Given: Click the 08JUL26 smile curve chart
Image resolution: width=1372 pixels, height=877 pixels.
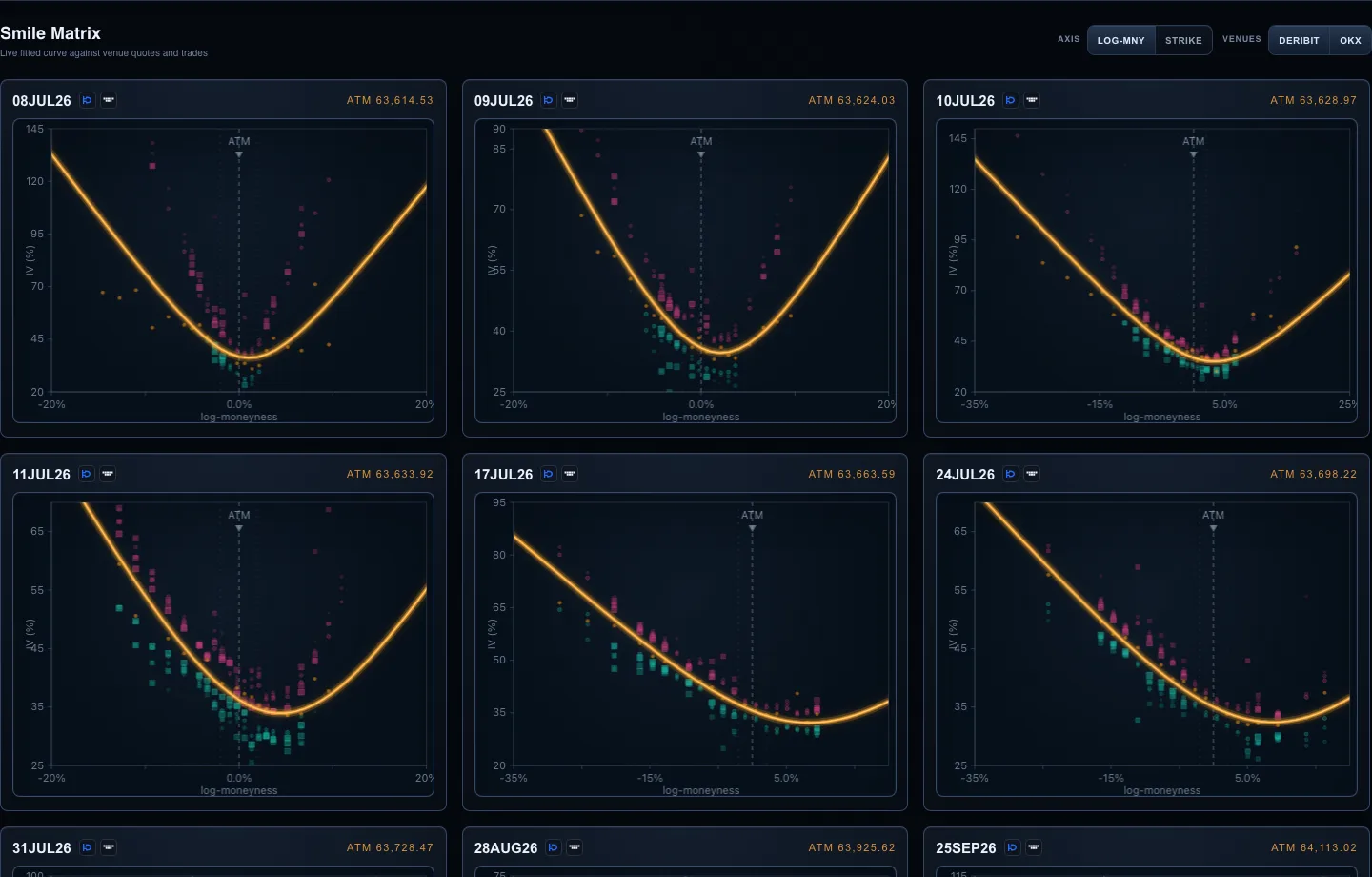Looking at the screenshot, I should pos(223,271).
